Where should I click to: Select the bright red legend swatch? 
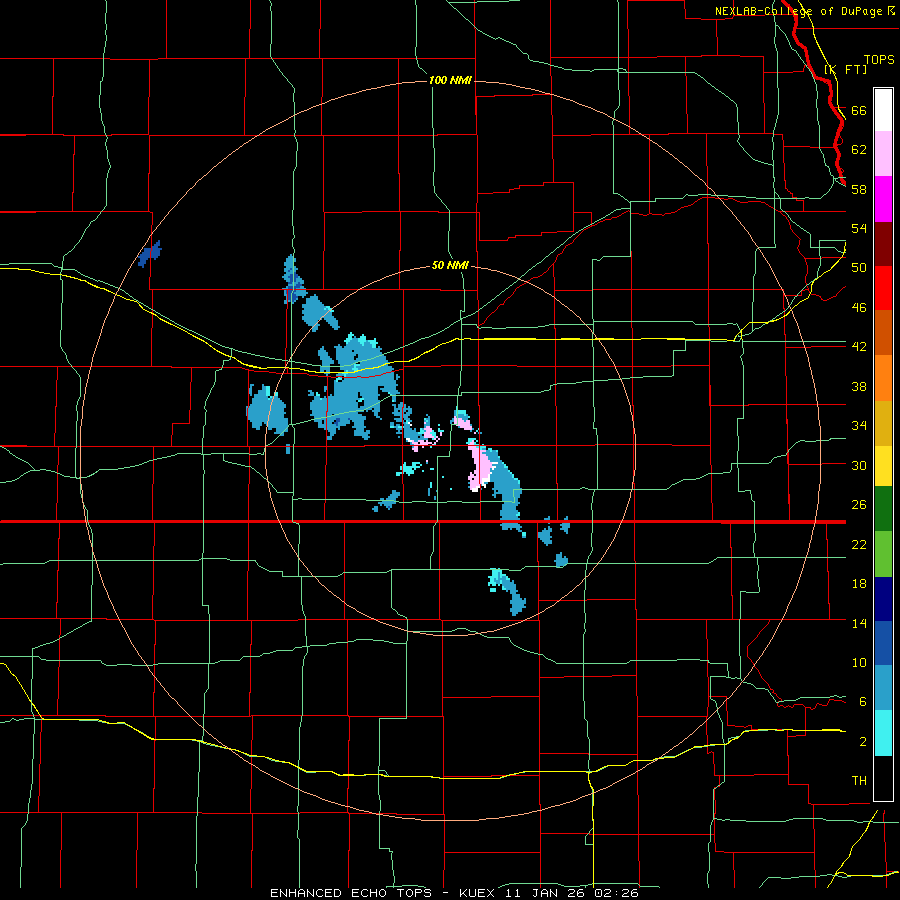click(x=883, y=288)
